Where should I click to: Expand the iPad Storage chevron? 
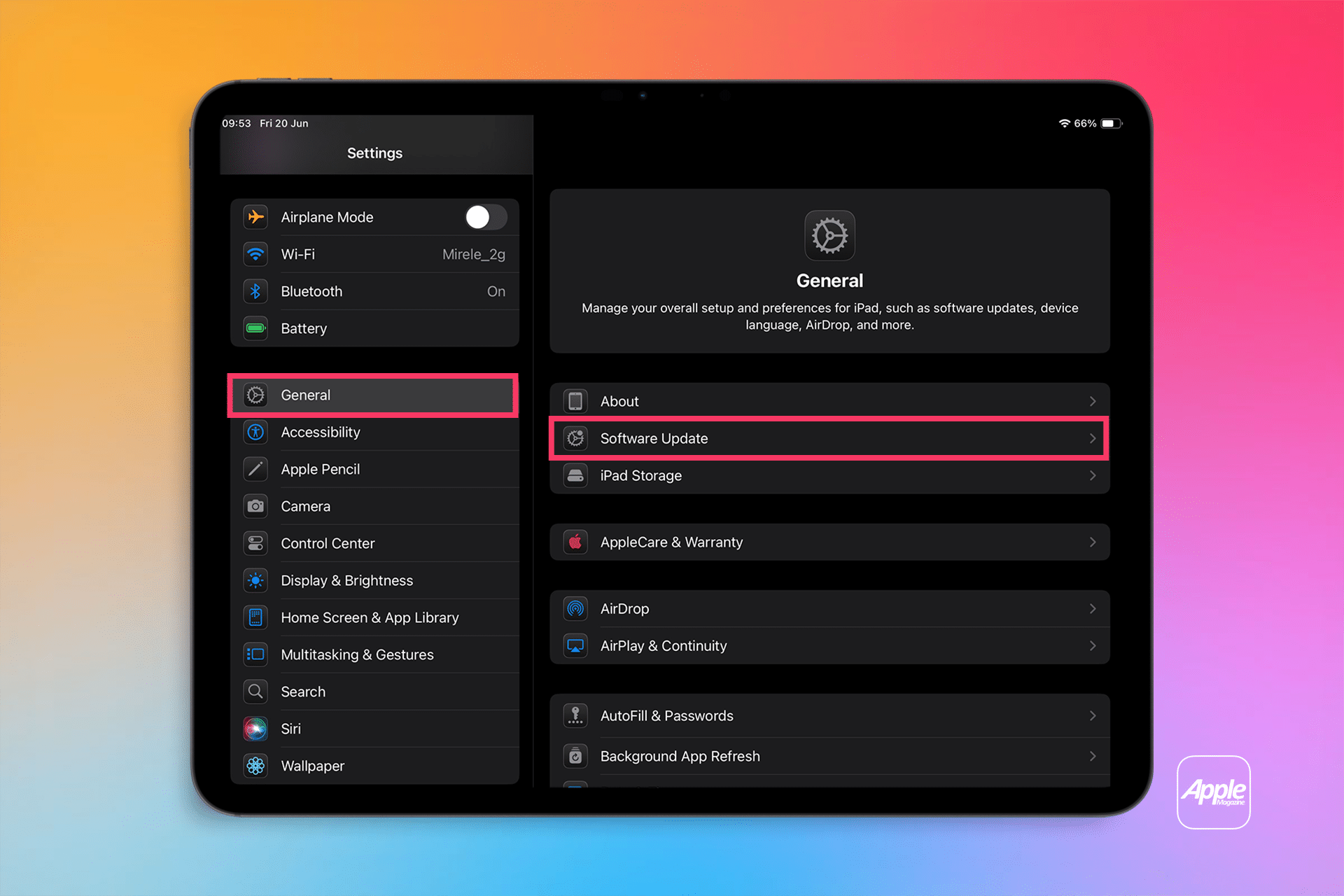pos(1092,475)
